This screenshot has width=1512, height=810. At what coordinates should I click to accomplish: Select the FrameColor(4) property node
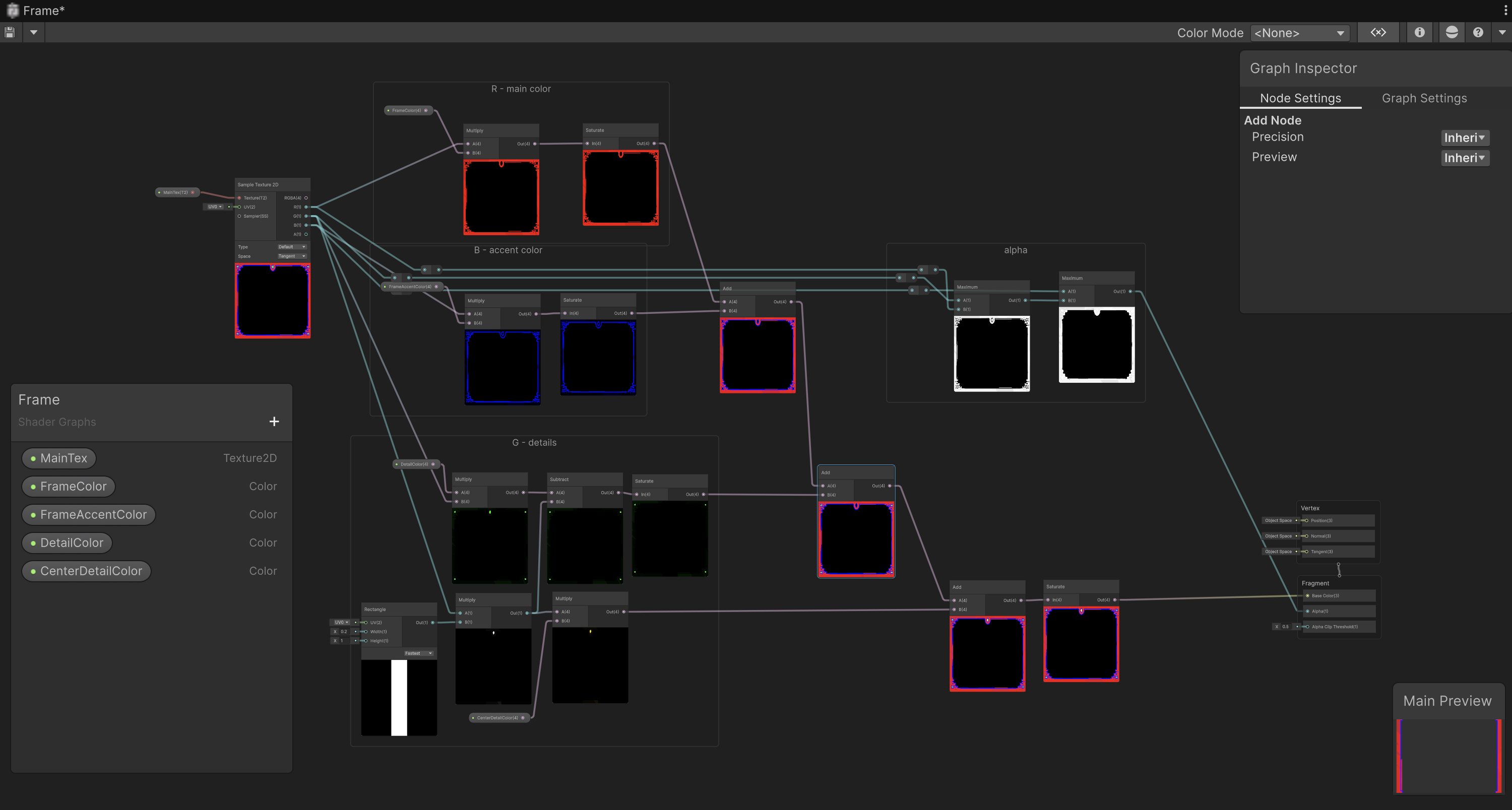[x=409, y=110]
